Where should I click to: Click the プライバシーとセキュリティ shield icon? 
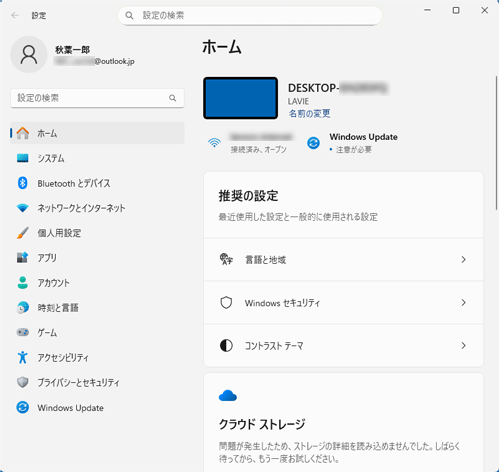[23, 382]
